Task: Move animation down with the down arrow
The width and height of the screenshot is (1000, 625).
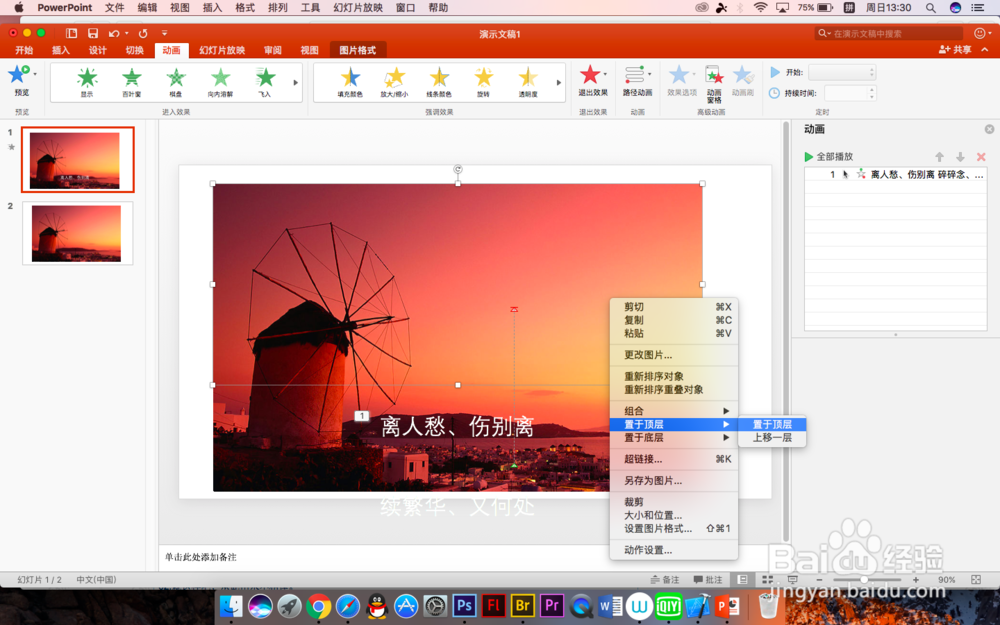Action: point(960,157)
